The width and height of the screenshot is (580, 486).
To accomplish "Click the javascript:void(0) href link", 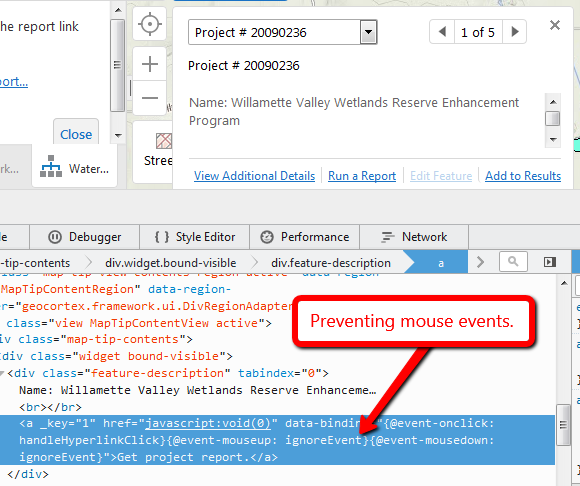I will 208,423.
